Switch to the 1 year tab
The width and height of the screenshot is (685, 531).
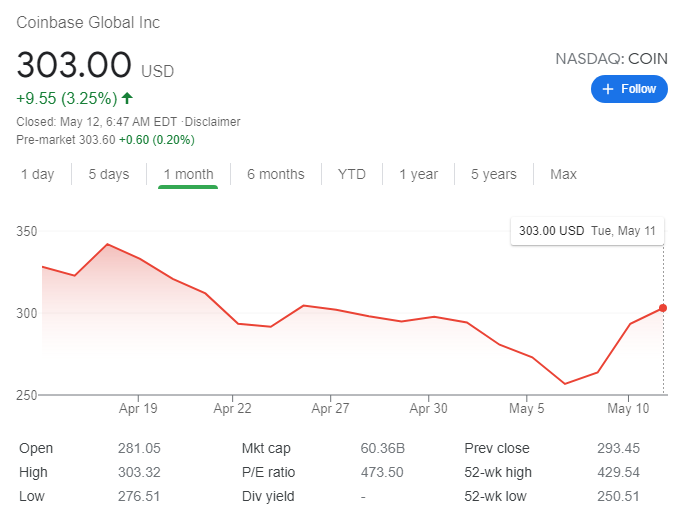[418, 174]
